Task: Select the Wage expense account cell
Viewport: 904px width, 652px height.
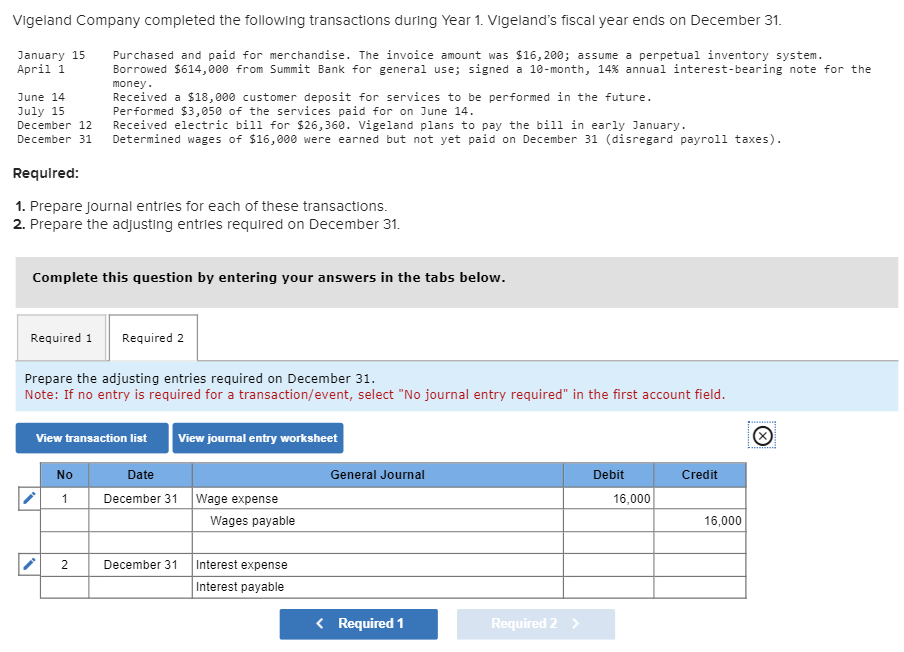Action: point(378,499)
